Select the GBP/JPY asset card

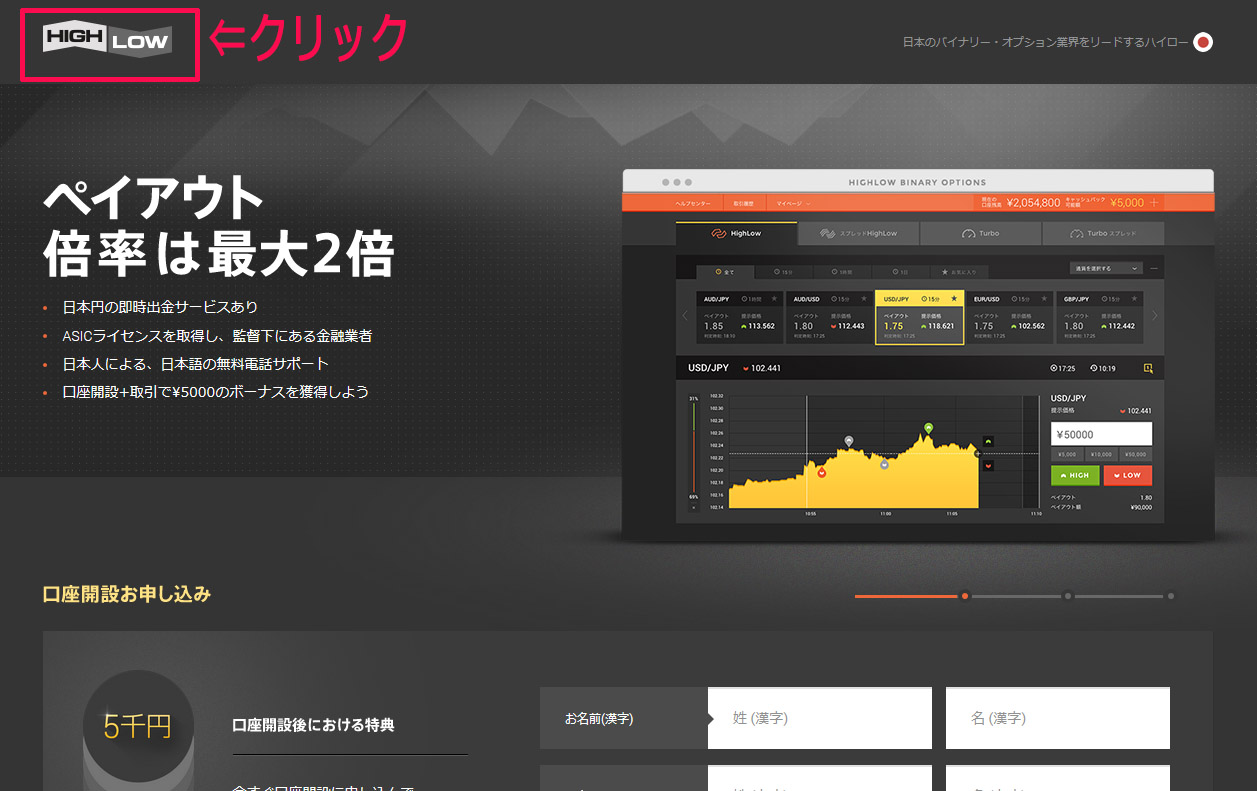pos(1099,317)
